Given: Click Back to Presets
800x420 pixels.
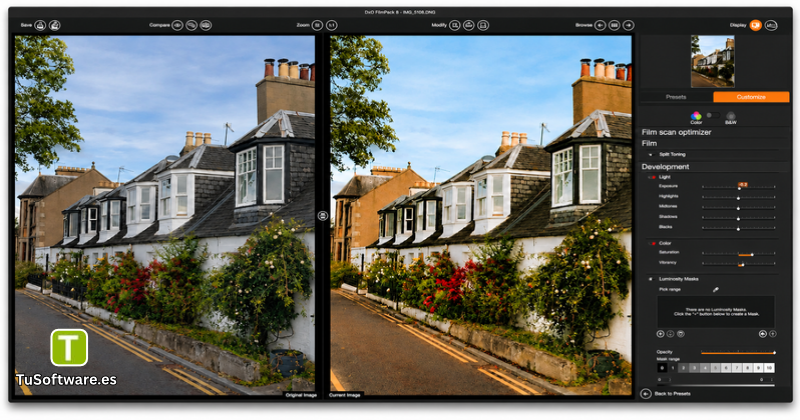Looking at the screenshot, I should 672,394.
